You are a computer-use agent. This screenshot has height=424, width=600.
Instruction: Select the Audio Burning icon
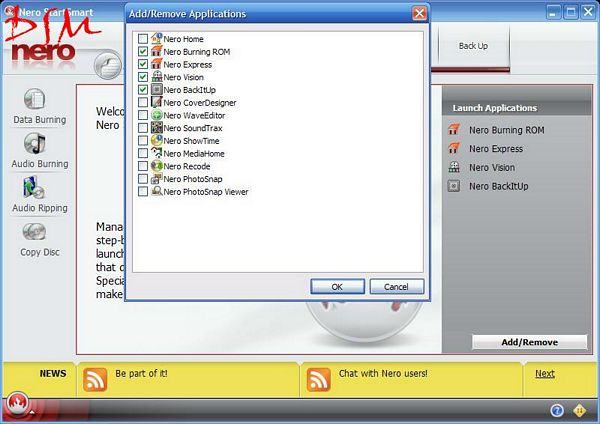pyautogui.click(x=36, y=145)
